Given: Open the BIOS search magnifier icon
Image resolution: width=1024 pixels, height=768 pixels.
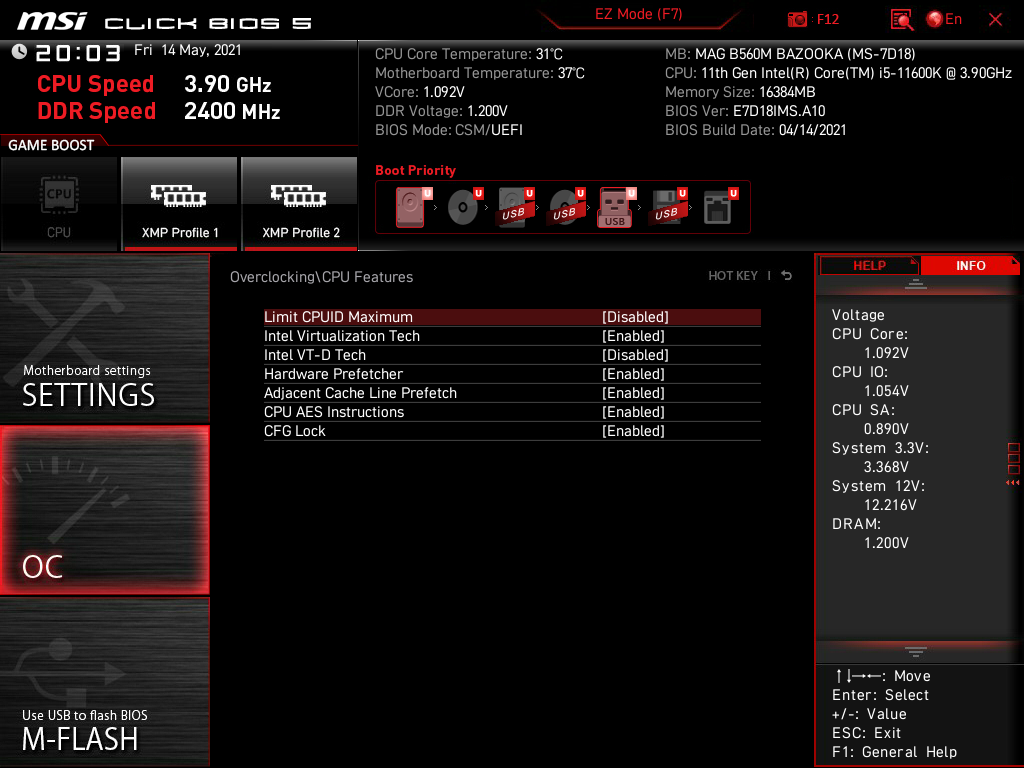Looking at the screenshot, I should coord(901,20).
